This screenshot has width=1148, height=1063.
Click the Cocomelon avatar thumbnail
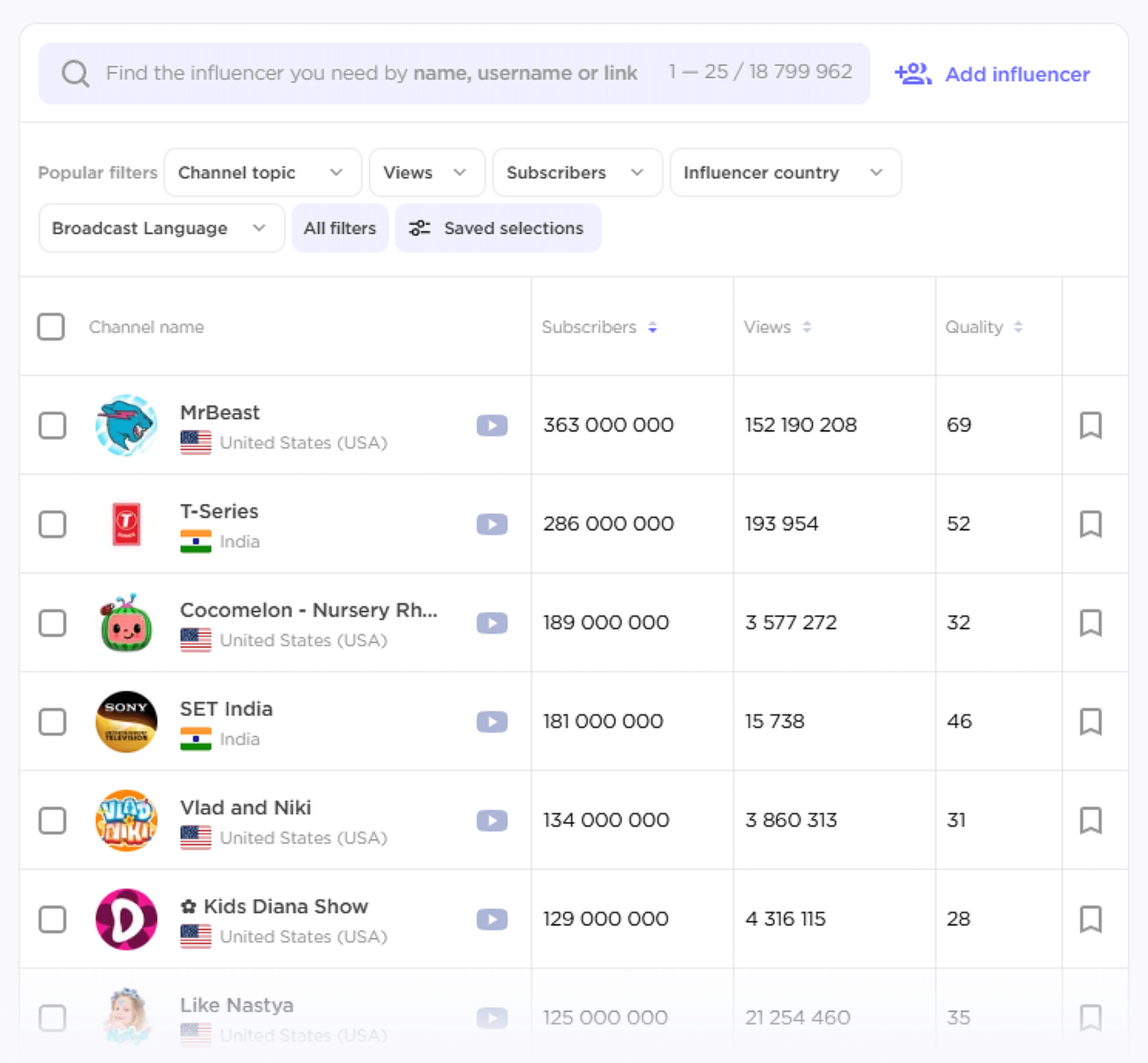click(127, 623)
